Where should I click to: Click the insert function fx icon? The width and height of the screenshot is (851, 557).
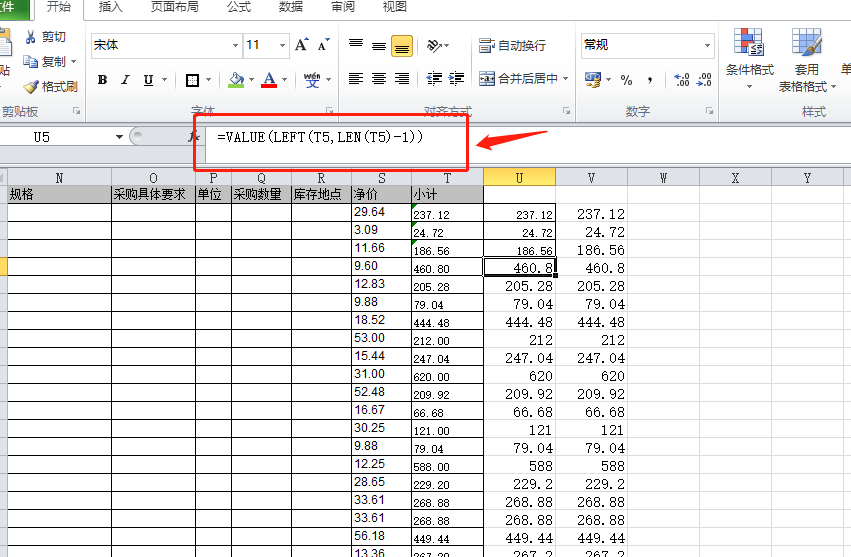click(x=193, y=137)
